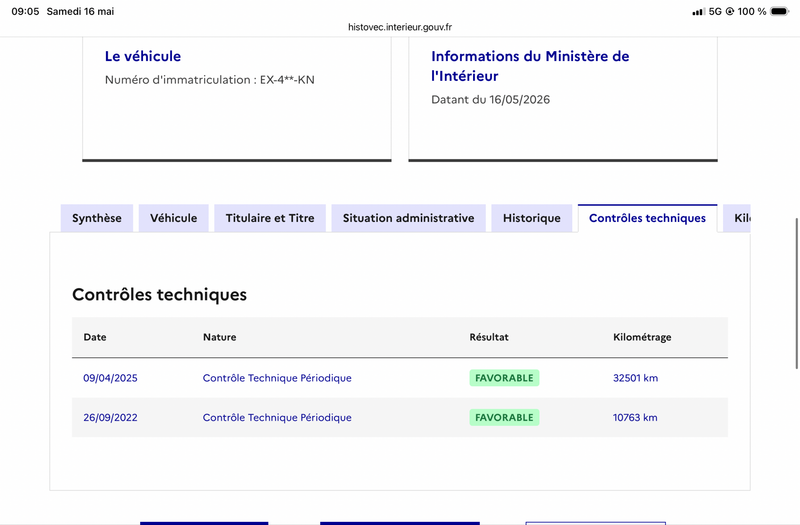
Task: Tap the Samedi 16 mai date in status bar
Action: pos(81,11)
